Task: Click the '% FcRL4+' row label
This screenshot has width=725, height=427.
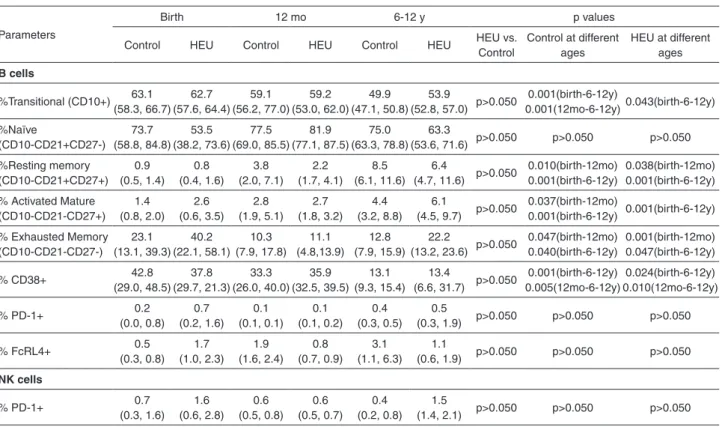Action: (x=25, y=352)
